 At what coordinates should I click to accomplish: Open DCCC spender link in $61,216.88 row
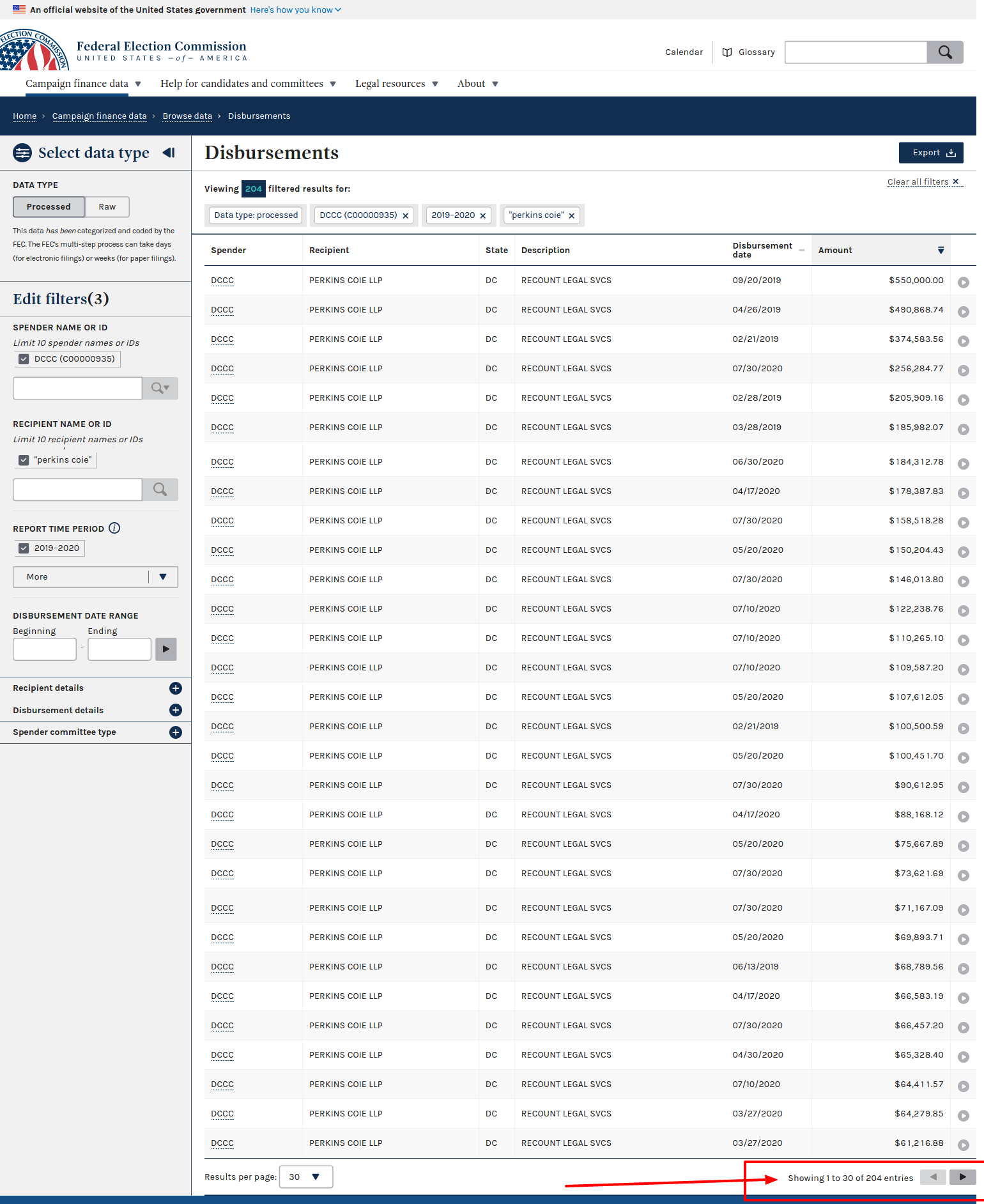tap(222, 1143)
